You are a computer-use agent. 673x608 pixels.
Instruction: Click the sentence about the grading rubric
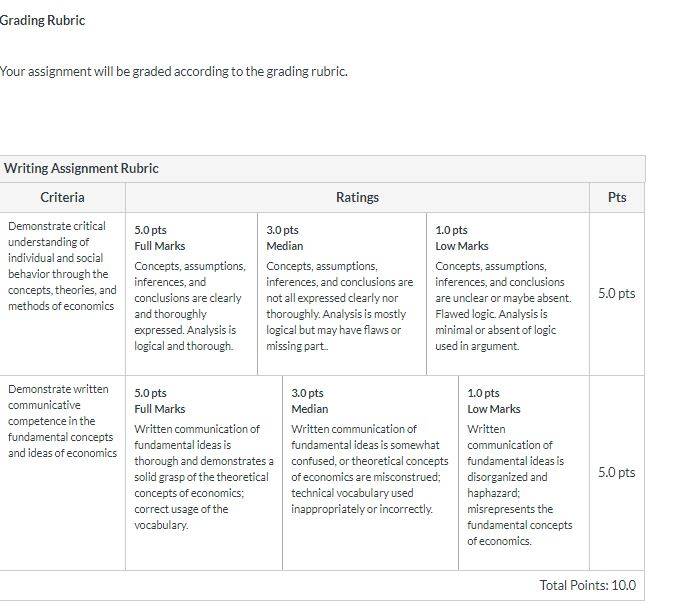(173, 71)
